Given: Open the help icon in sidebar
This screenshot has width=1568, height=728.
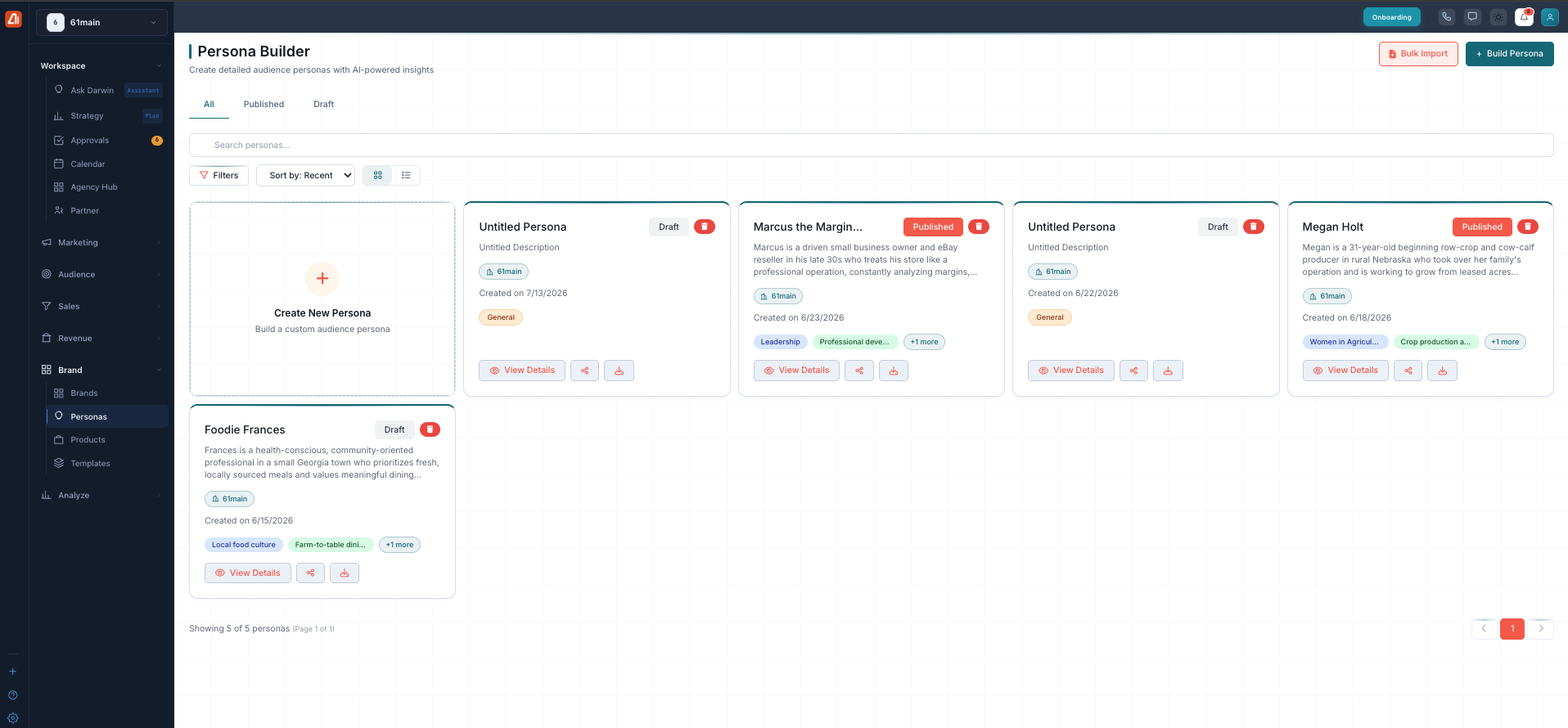Looking at the screenshot, I should [x=13, y=695].
